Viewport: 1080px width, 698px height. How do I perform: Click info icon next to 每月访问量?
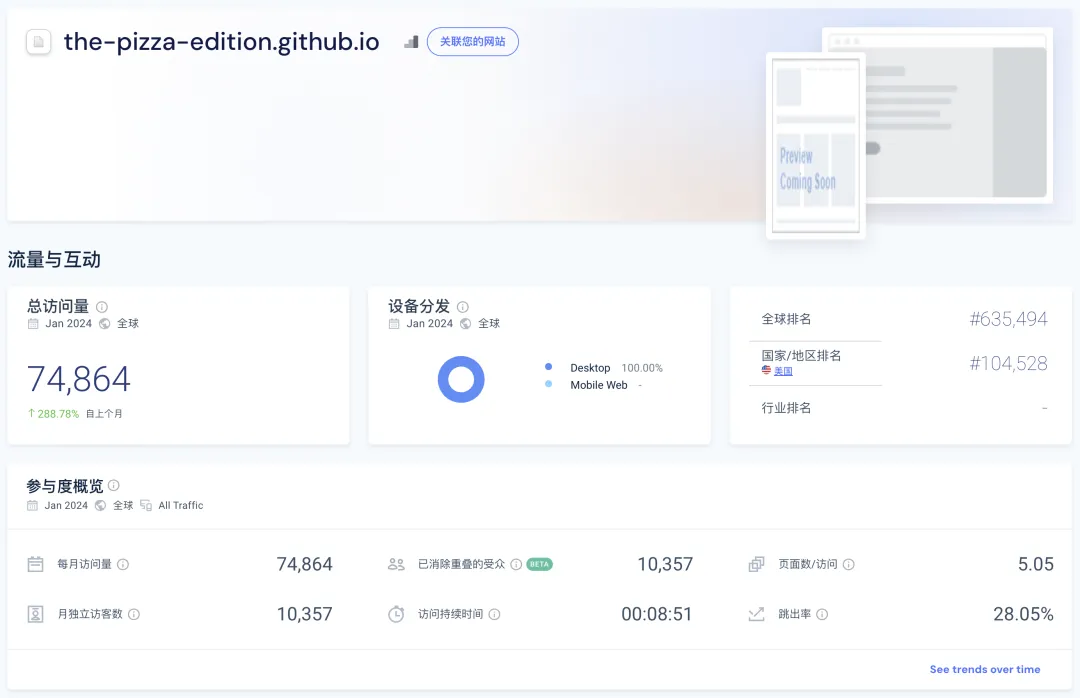(123, 565)
